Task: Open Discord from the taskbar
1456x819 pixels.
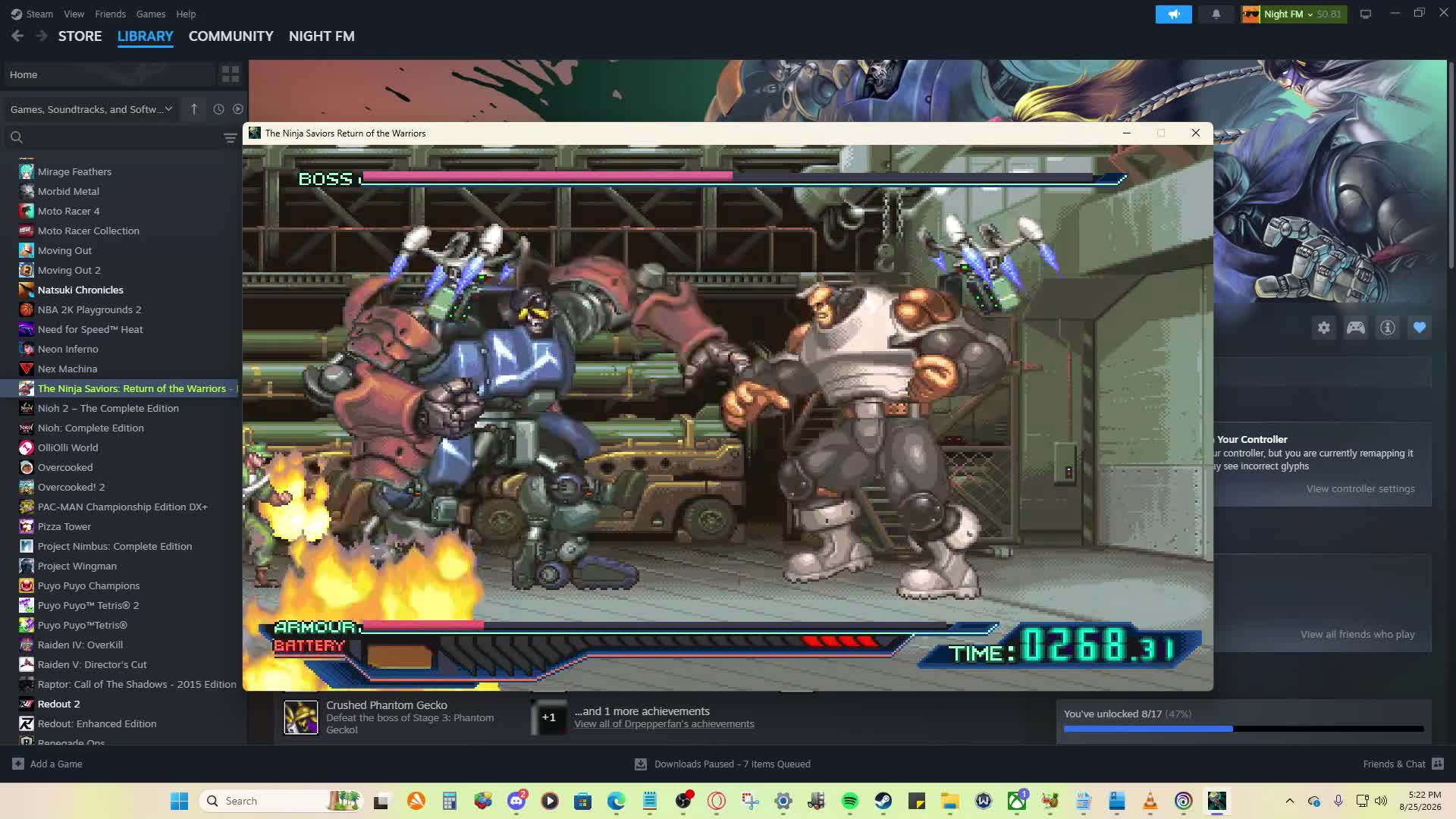Action: 516,801
